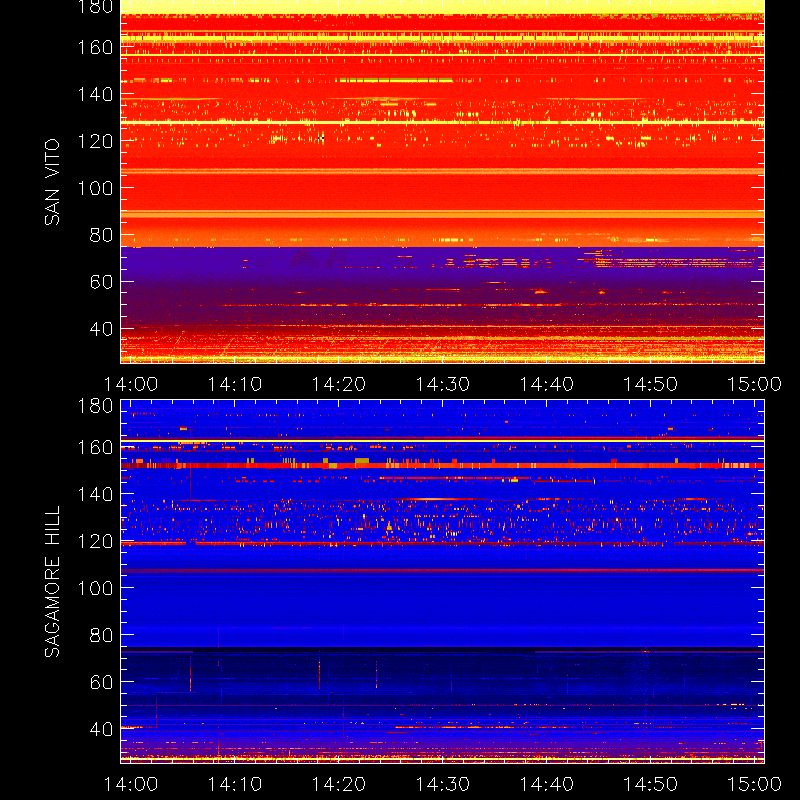Pick the 40 label on Sagamore Hill plot
Image resolution: width=800 pixels, height=800 pixels.
(x=102, y=729)
